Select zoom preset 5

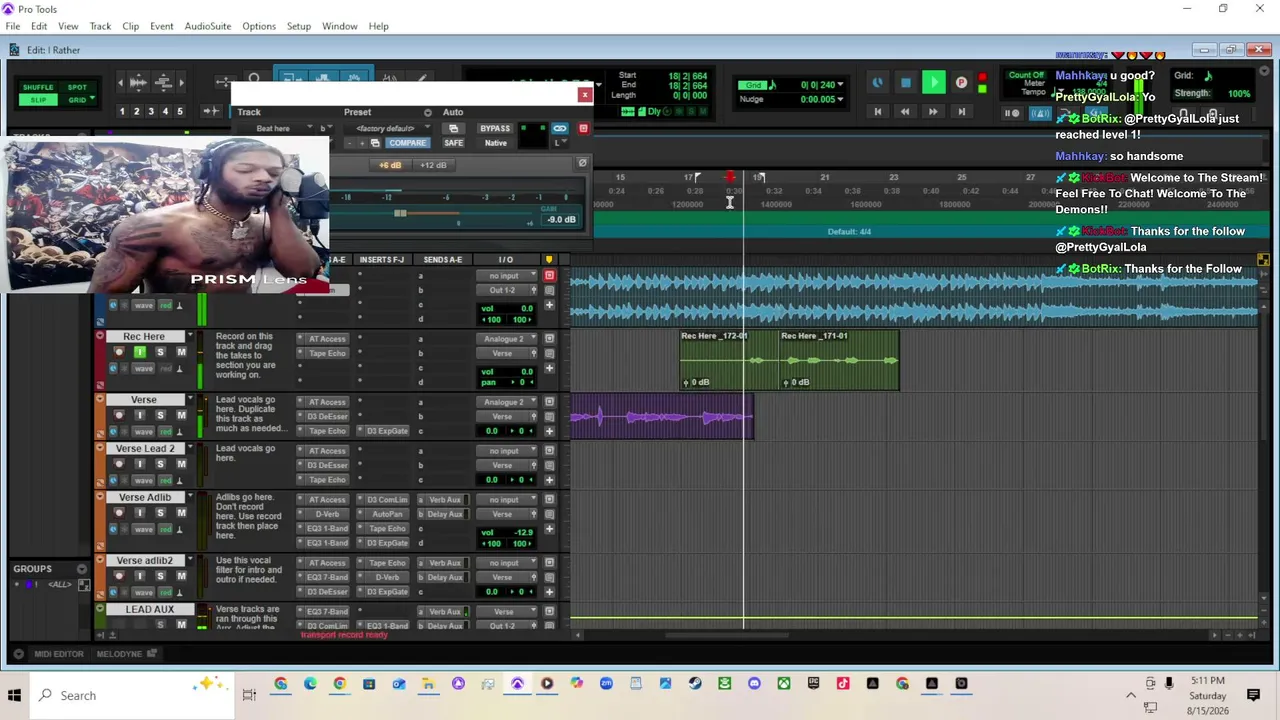[x=180, y=111]
